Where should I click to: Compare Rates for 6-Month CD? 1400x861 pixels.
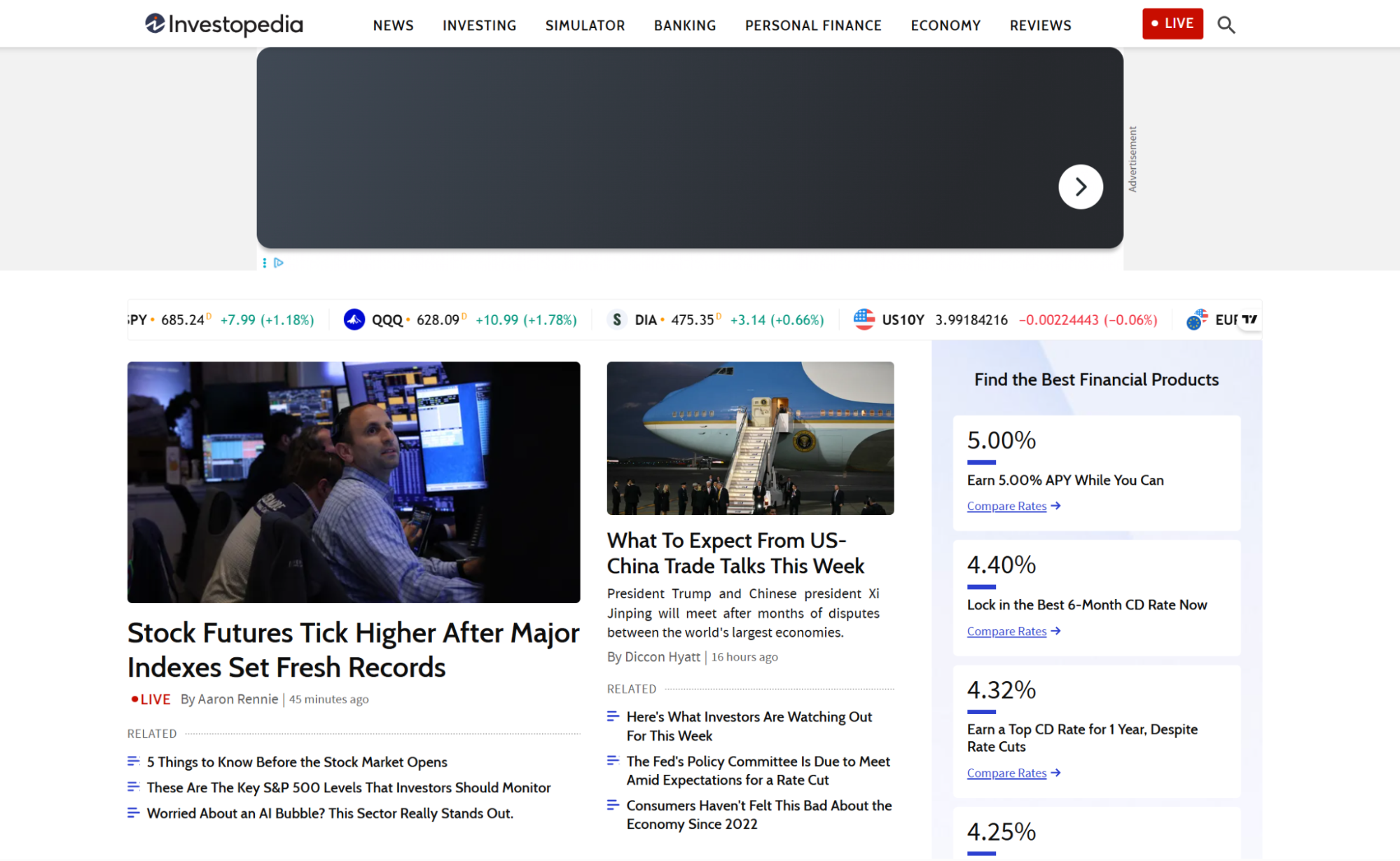[x=1006, y=631]
